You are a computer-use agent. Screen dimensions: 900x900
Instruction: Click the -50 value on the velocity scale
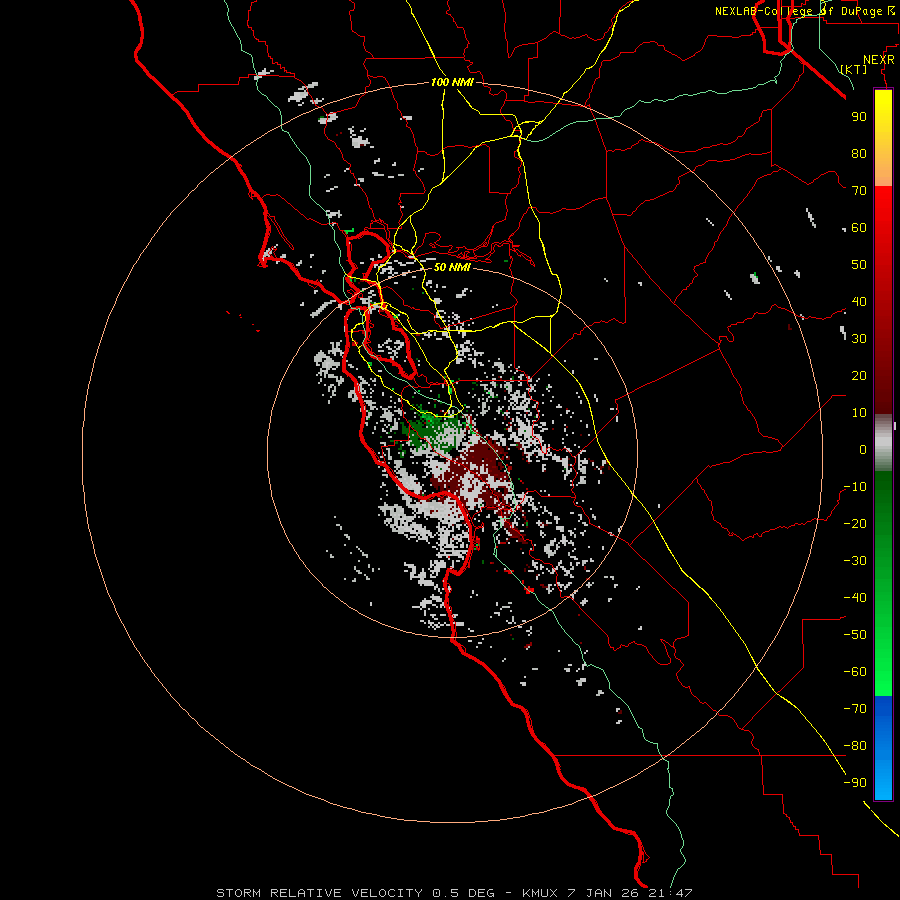(x=855, y=635)
